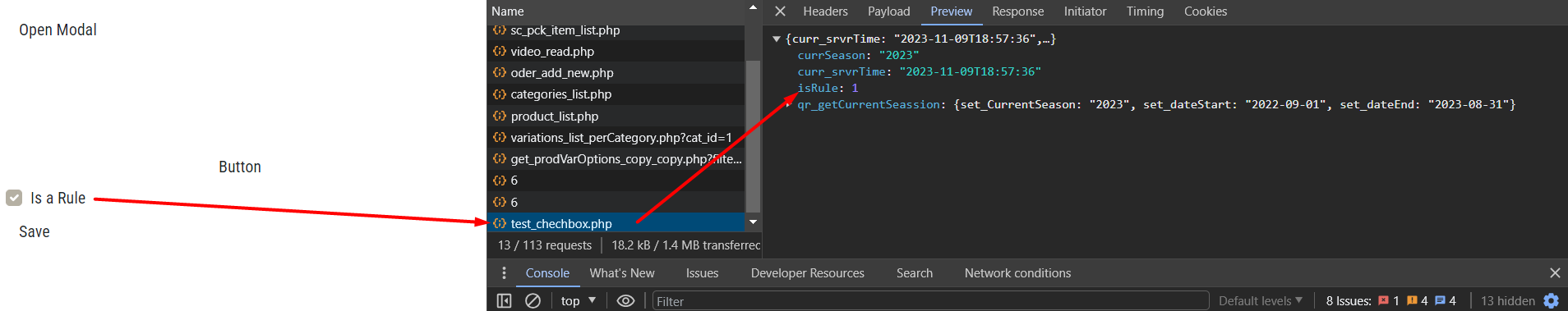Toggle the console sidebar icon
1568x311 pixels.
point(505,301)
